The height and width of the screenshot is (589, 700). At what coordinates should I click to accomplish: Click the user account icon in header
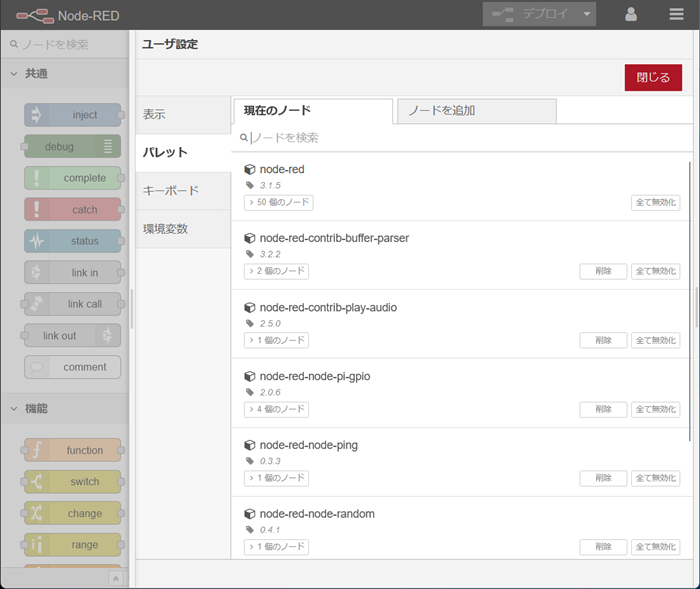click(x=631, y=15)
